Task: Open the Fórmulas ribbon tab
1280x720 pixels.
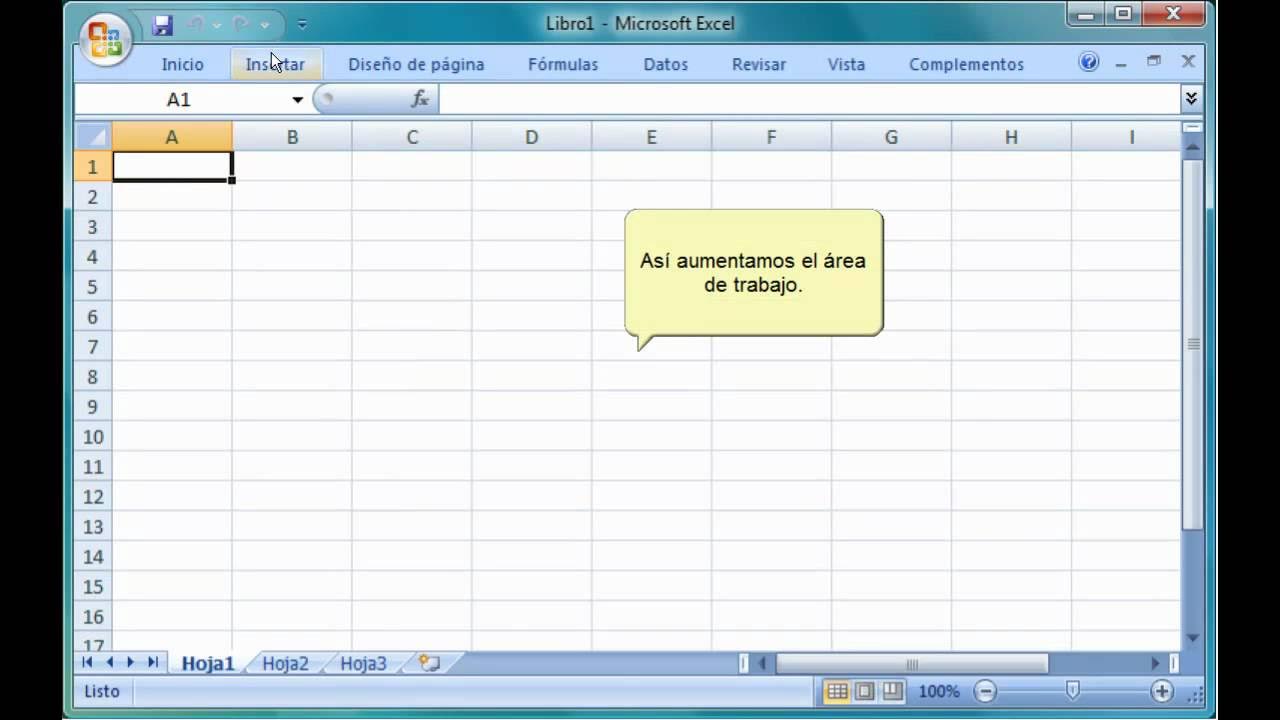Action: pos(563,64)
